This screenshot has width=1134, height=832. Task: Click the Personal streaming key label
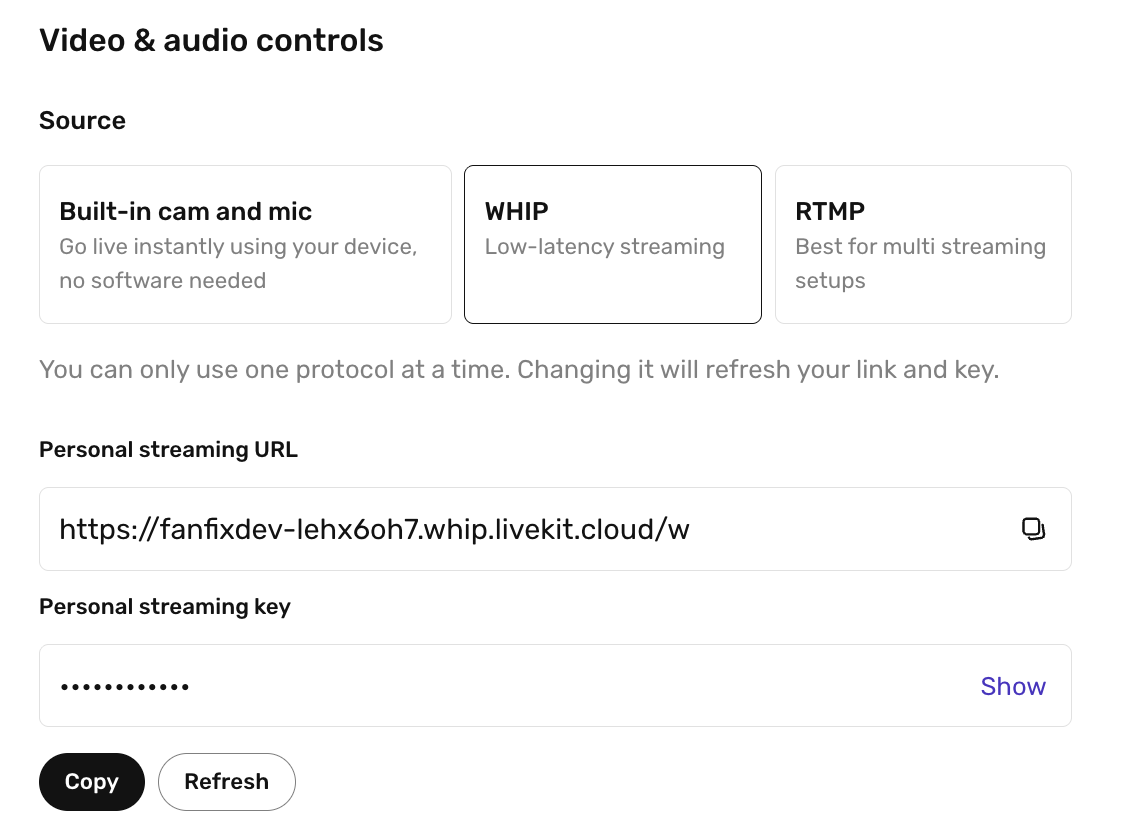point(164,607)
